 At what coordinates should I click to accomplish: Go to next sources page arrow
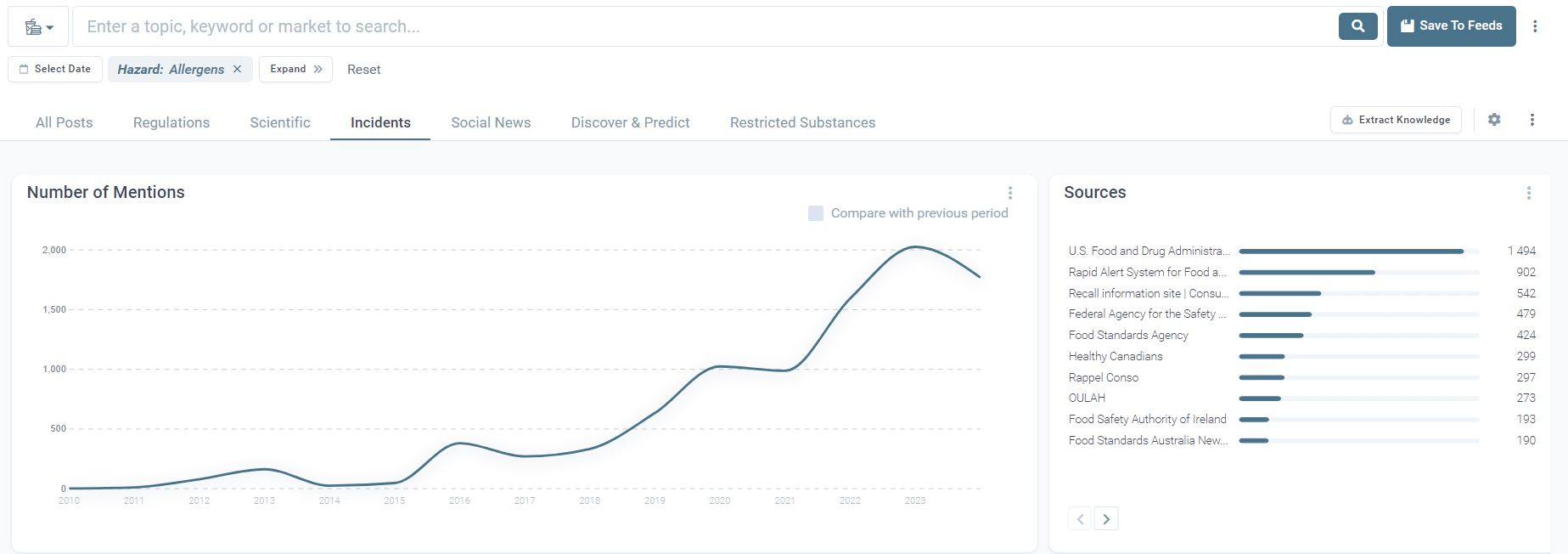pyautogui.click(x=1106, y=519)
